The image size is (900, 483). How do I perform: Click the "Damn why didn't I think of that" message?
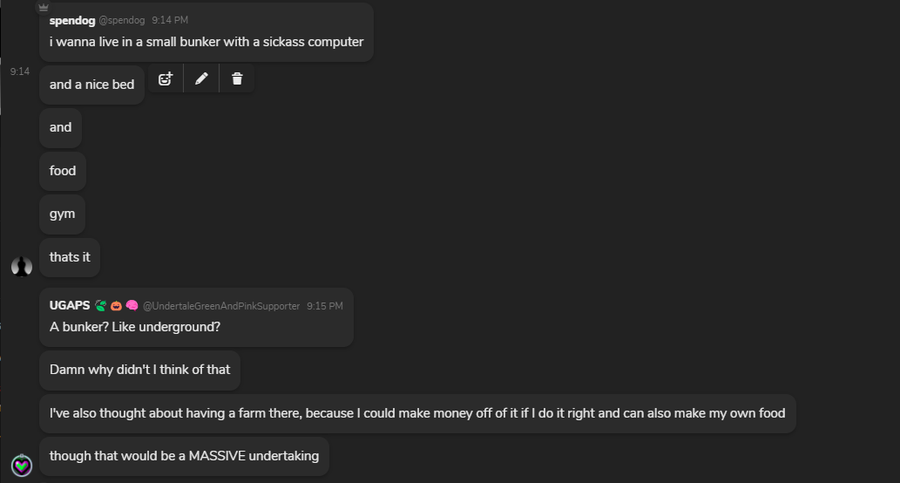click(140, 369)
